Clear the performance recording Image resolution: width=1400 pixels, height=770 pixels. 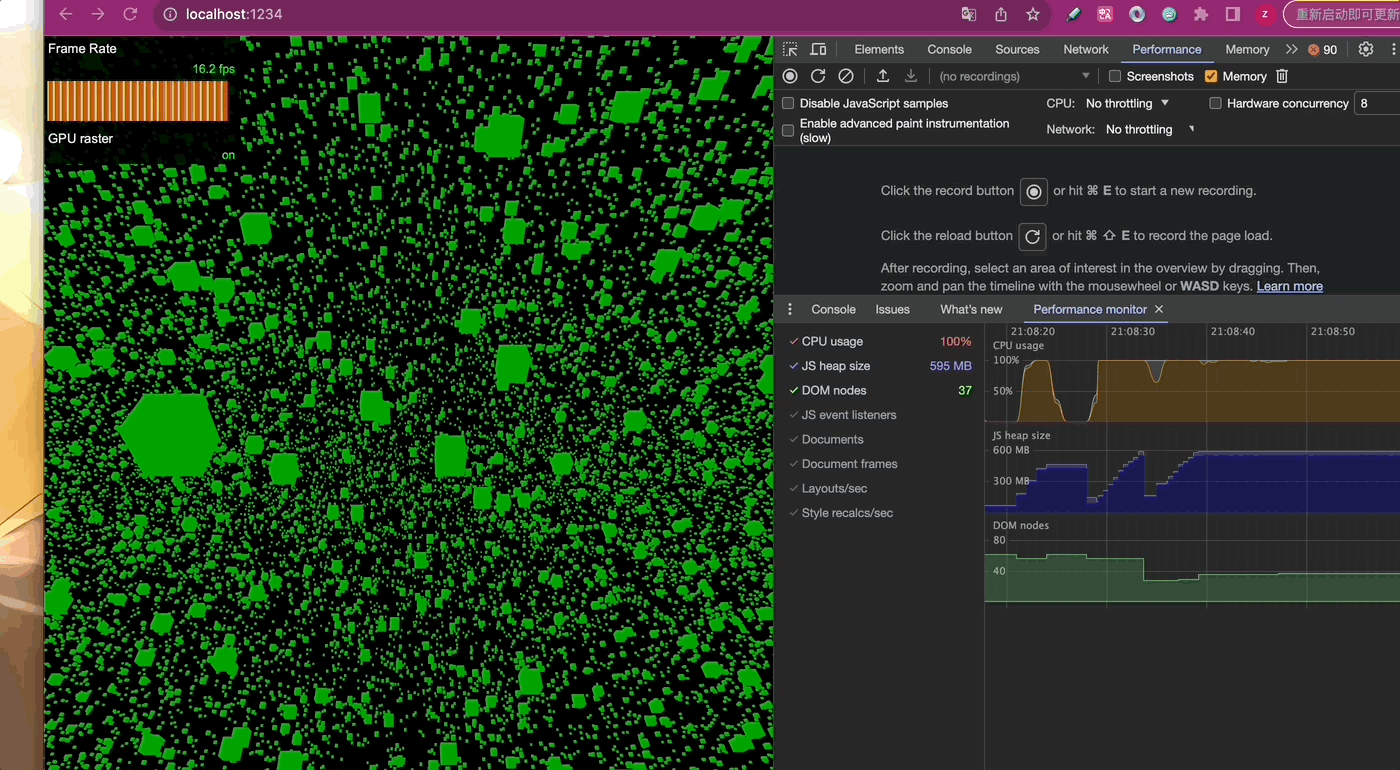coord(846,76)
